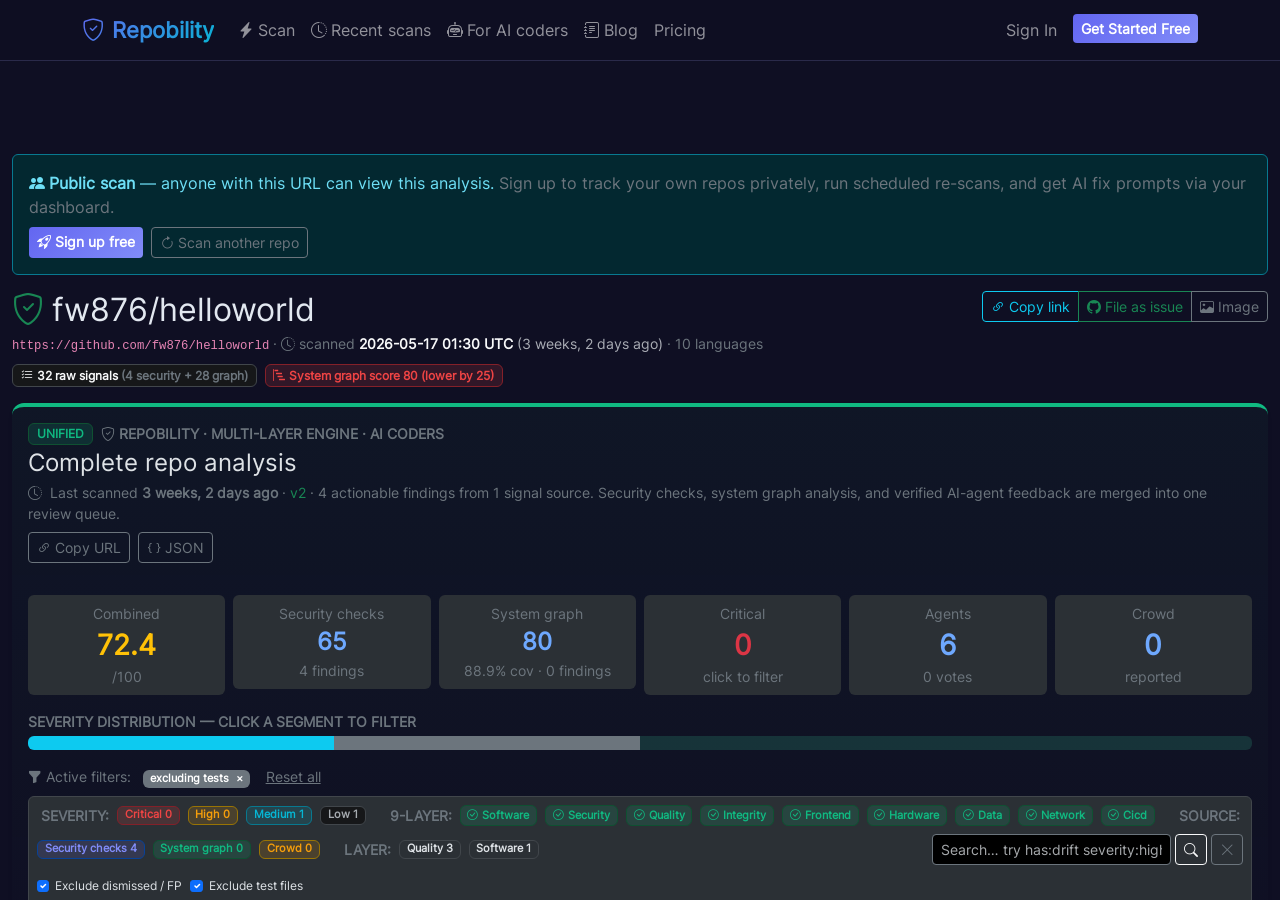Click the 'Complete repo analysis' heading
This screenshot has width=1280, height=900.
(x=162, y=463)
